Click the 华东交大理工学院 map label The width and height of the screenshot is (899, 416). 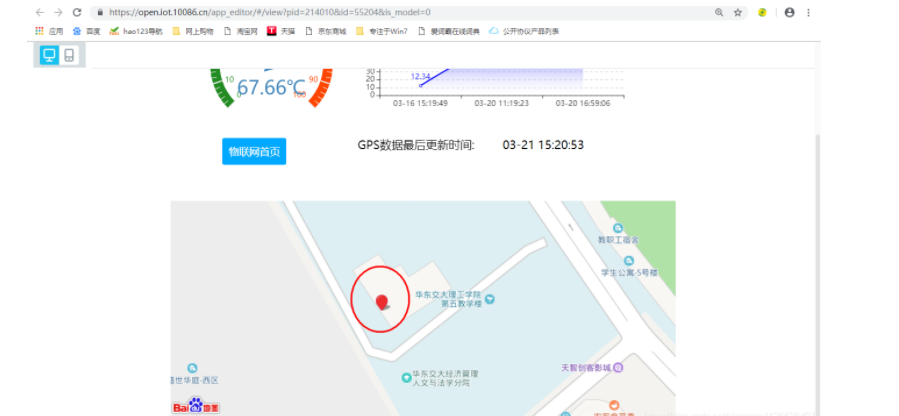tap(447, 295)
